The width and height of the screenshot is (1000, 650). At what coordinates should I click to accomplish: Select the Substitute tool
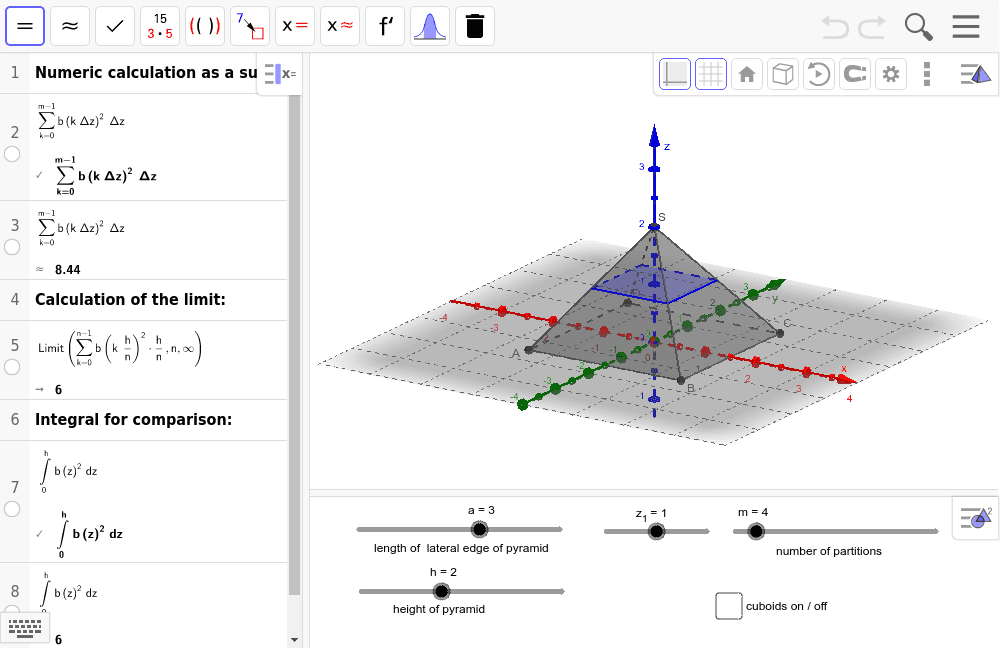coord(250,26)
